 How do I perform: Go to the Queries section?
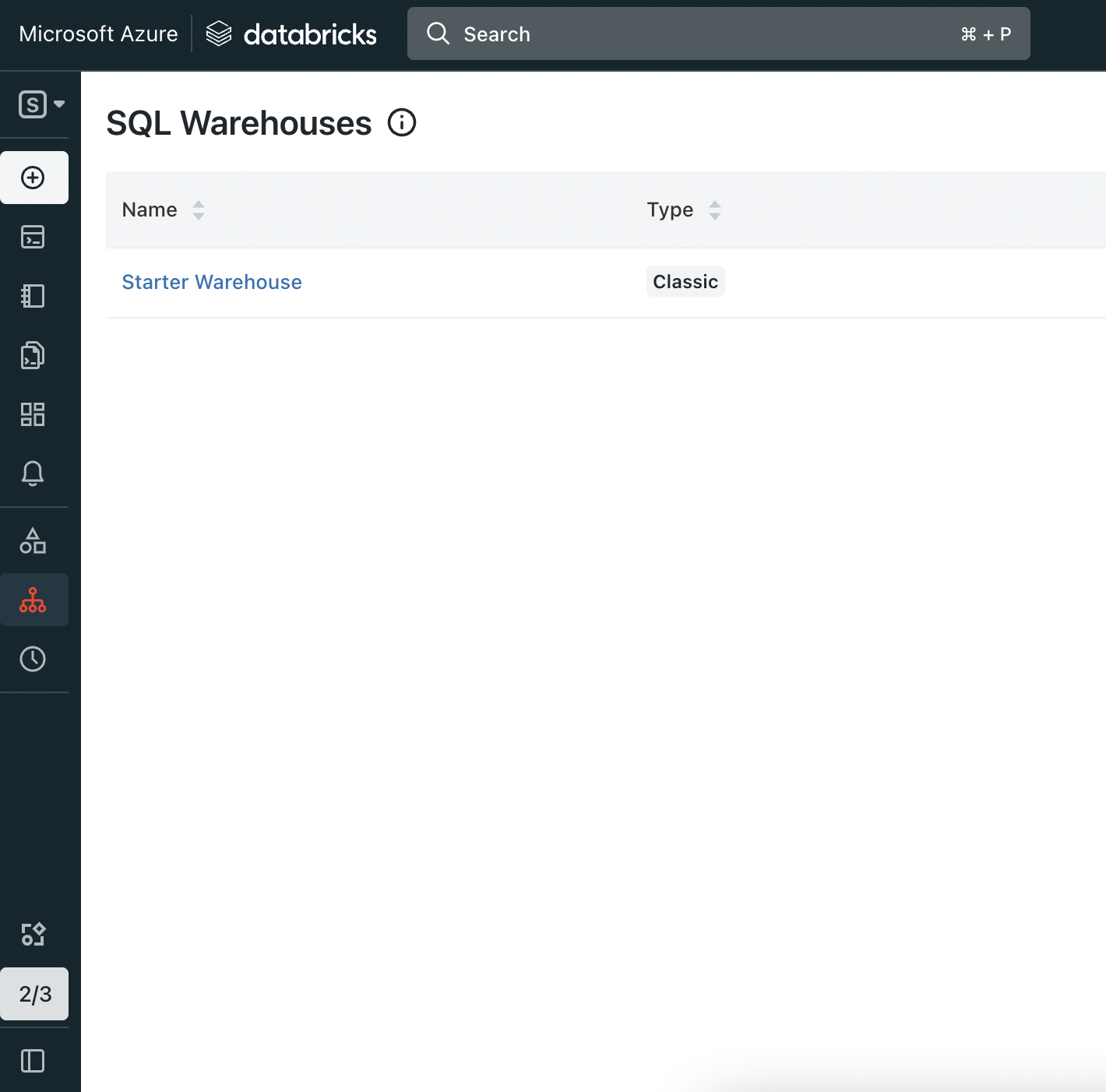click(34, 356)
